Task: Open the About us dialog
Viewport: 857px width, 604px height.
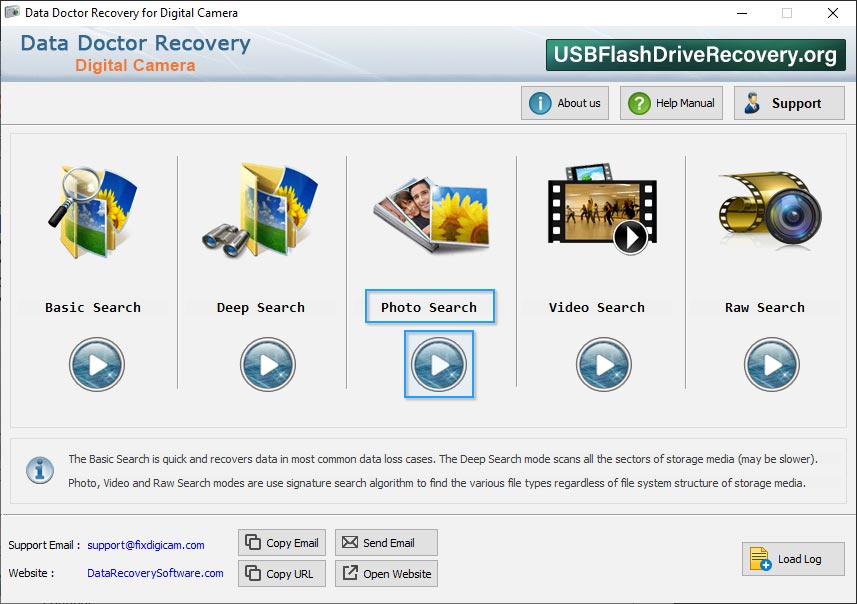Action: point(565,103)
